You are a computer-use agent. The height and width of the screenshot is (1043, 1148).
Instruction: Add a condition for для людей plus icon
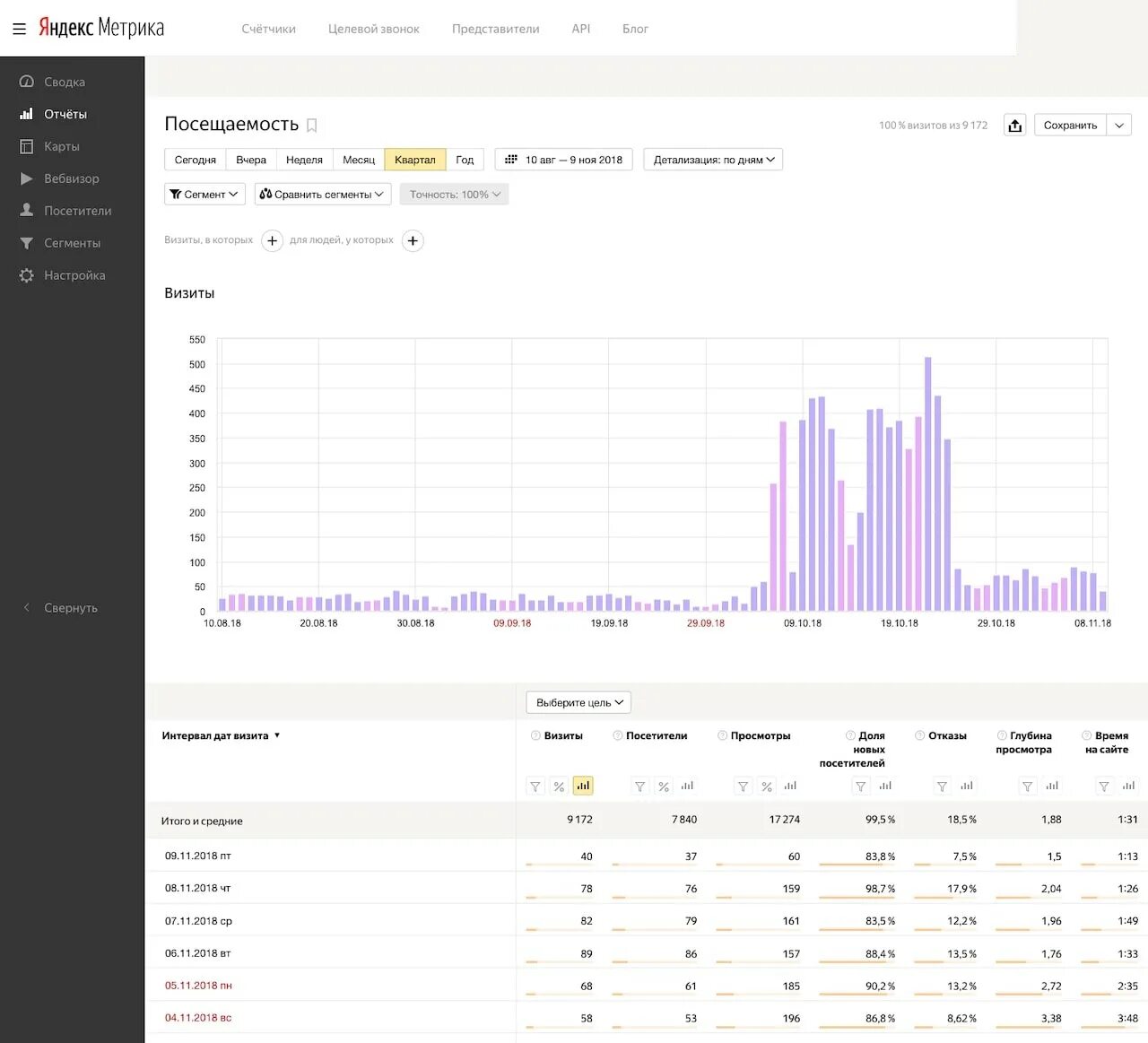click(x=413, y=240)
